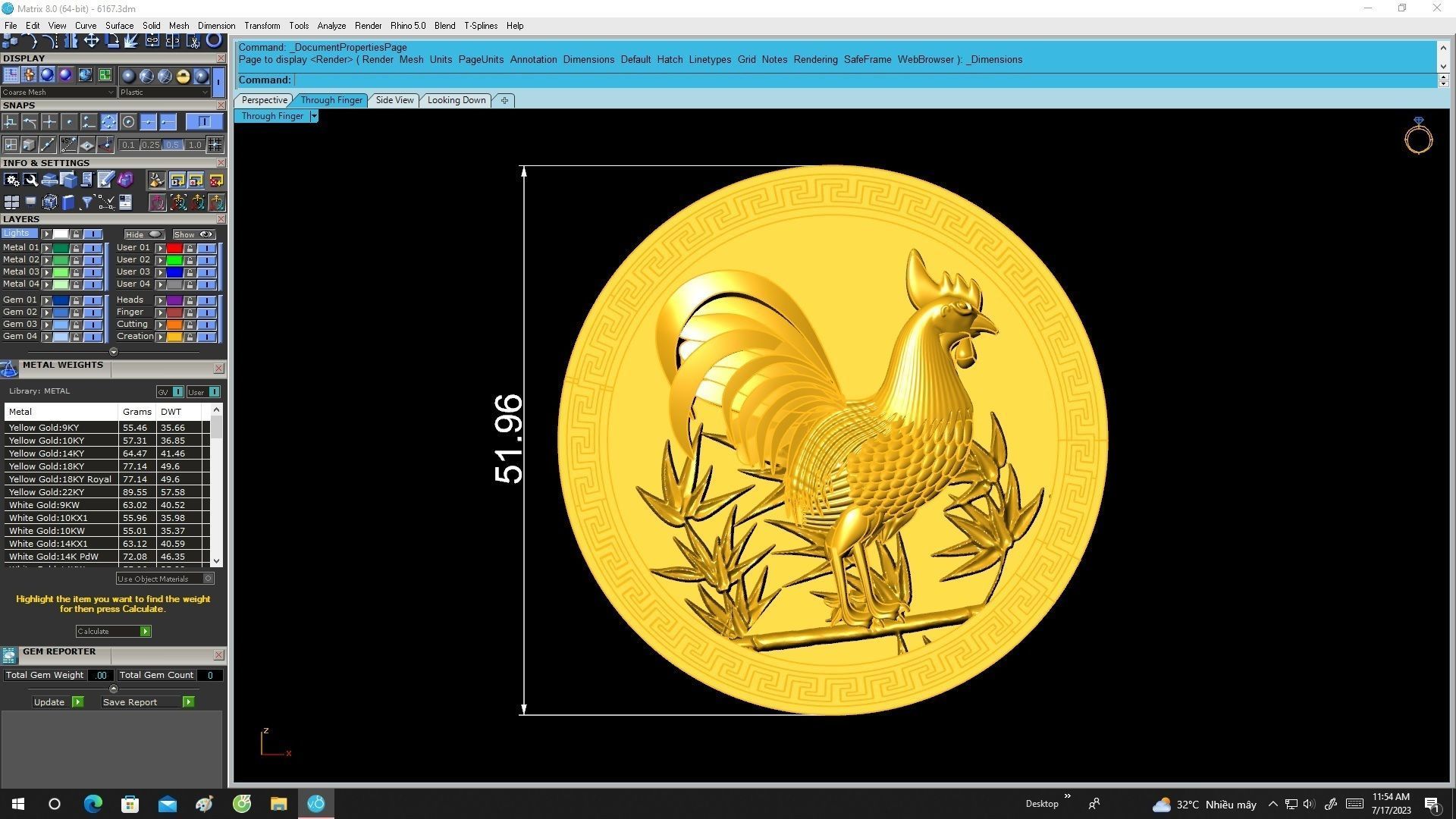Expand the Lights layer arrow

[47, 234]
